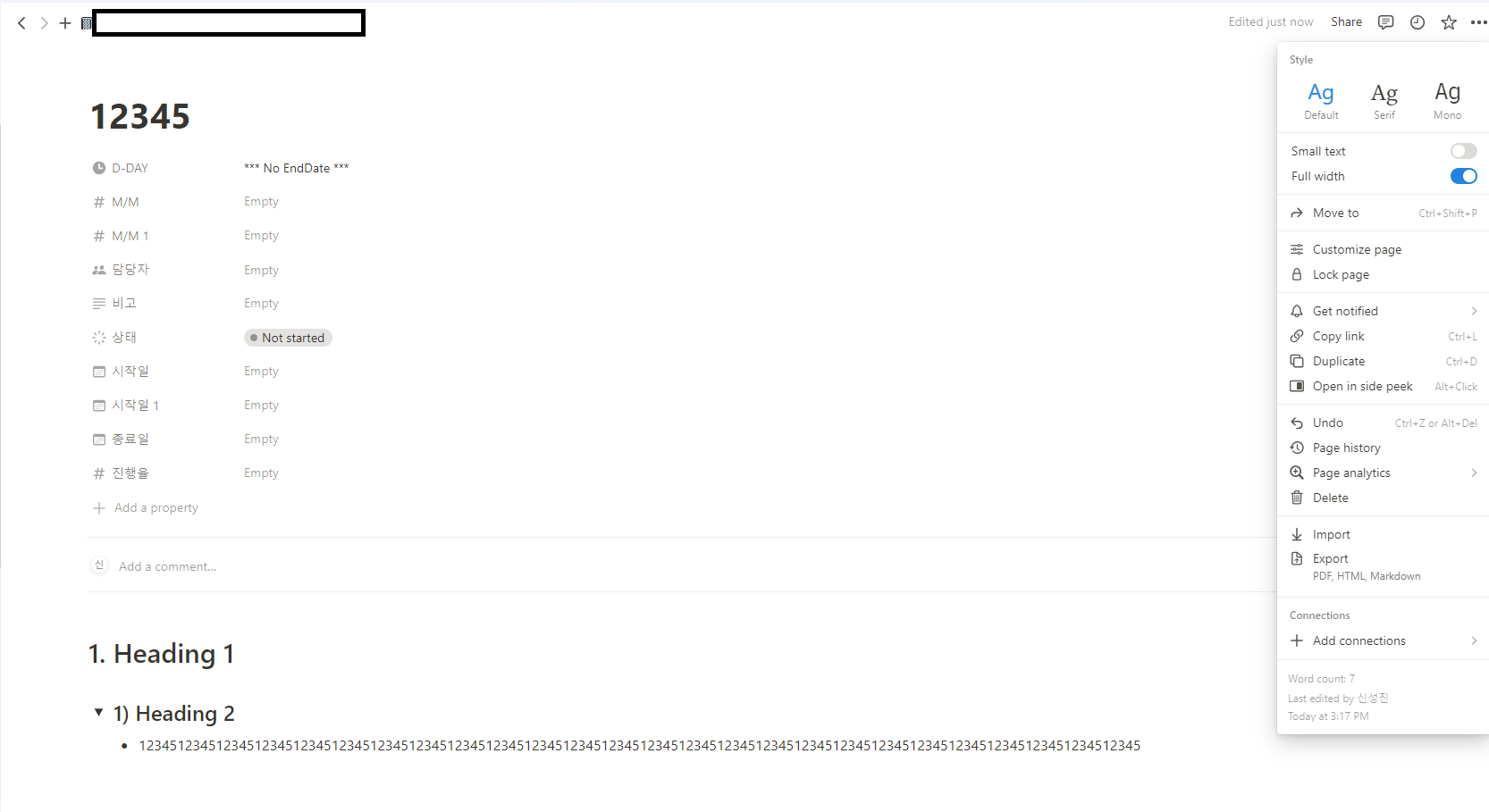Screen dimensions: 1489x812
Task: Expand the Get notified submenu
Action: (x=1383, y=311)
